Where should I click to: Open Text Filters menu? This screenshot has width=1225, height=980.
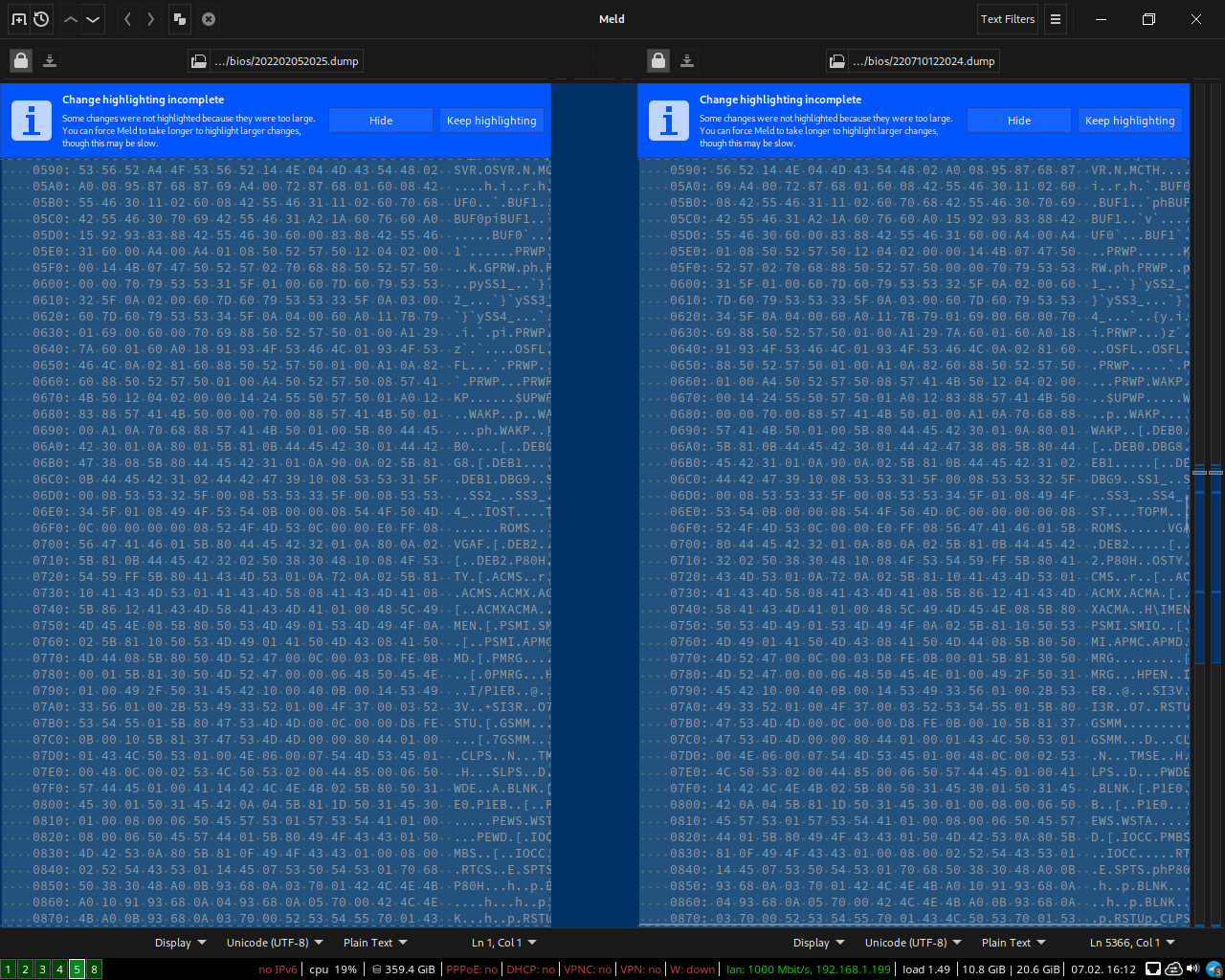(x=1008, y=19)
